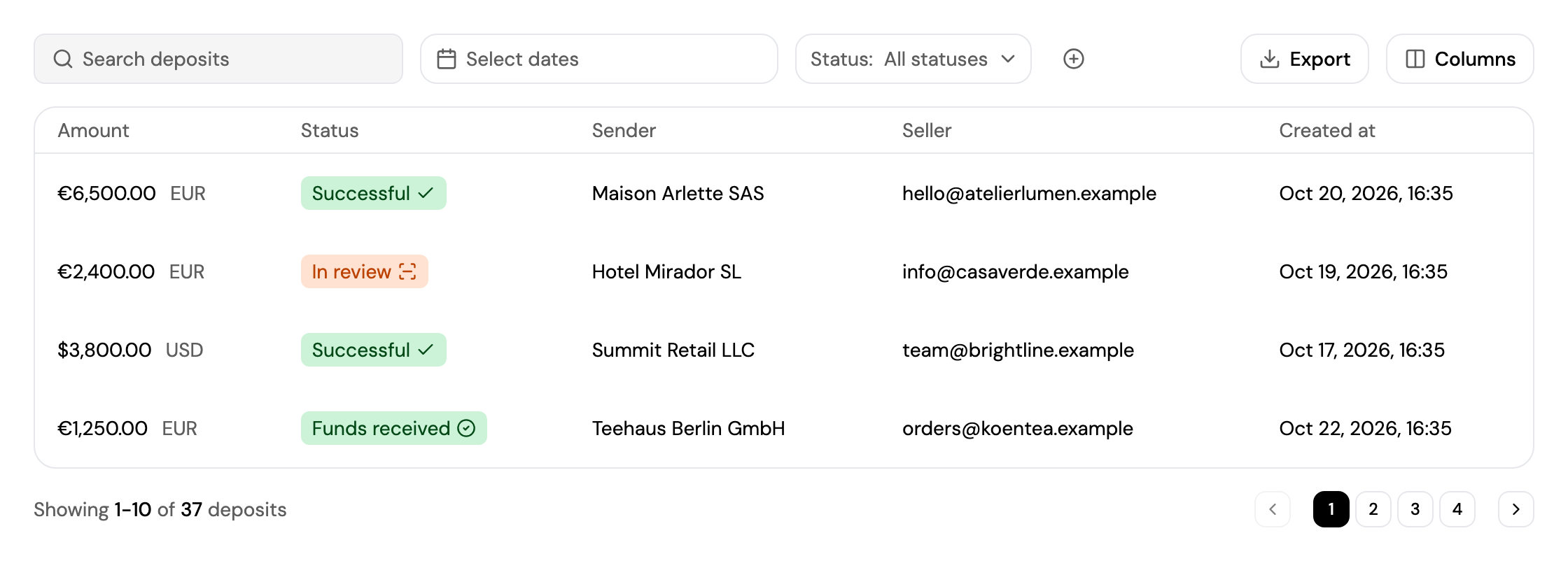This screenshot has height=561, width=1568.
Task: Go to page 2
Action: pyautogui.click(x=1373, y=509)
